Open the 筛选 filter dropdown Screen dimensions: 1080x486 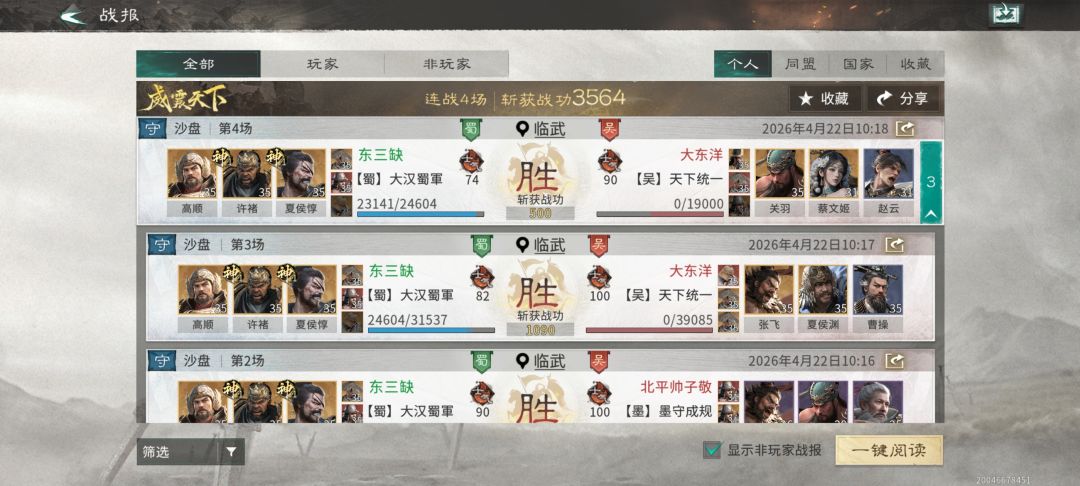(x=190, y=452)
